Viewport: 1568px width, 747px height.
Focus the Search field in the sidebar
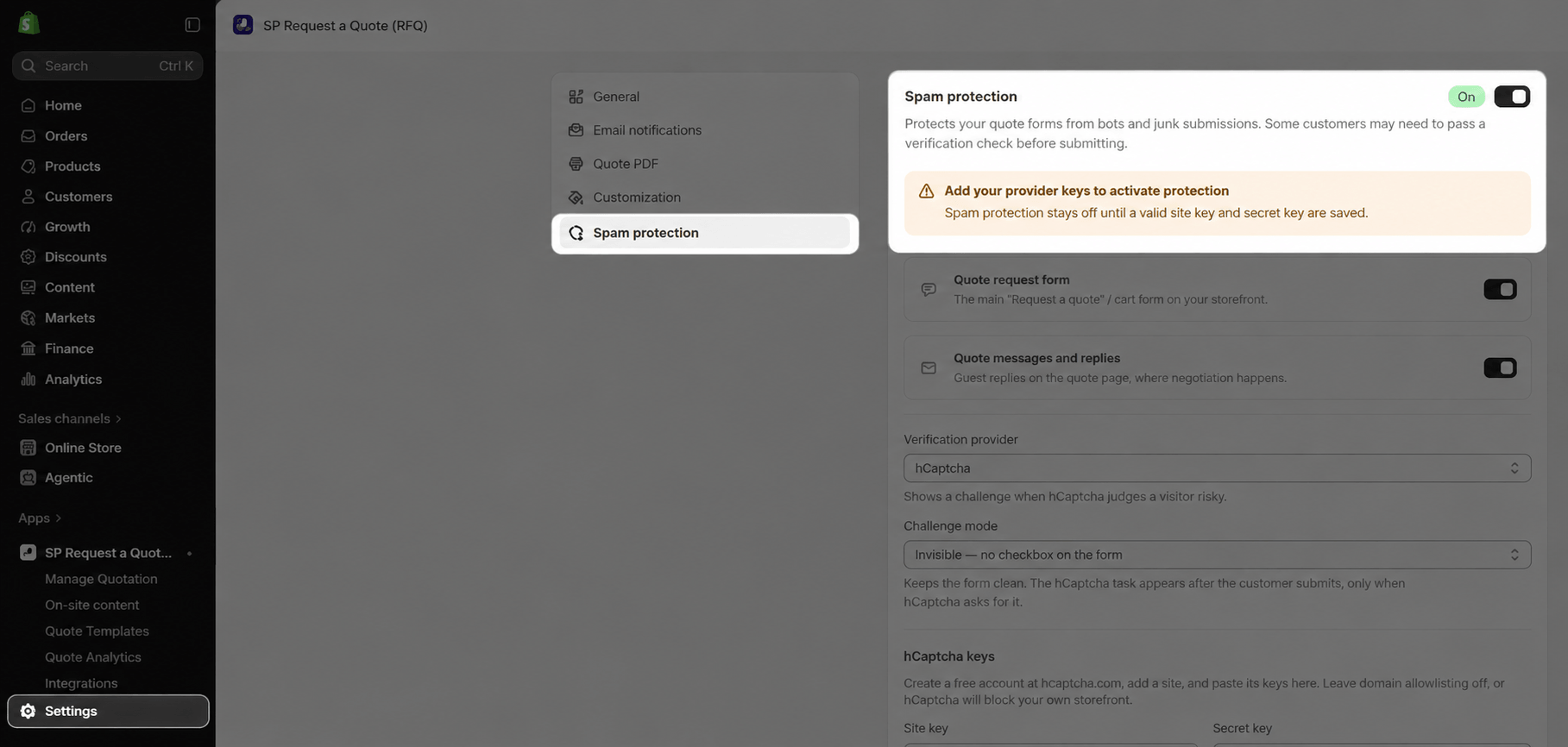pos(108,66)
